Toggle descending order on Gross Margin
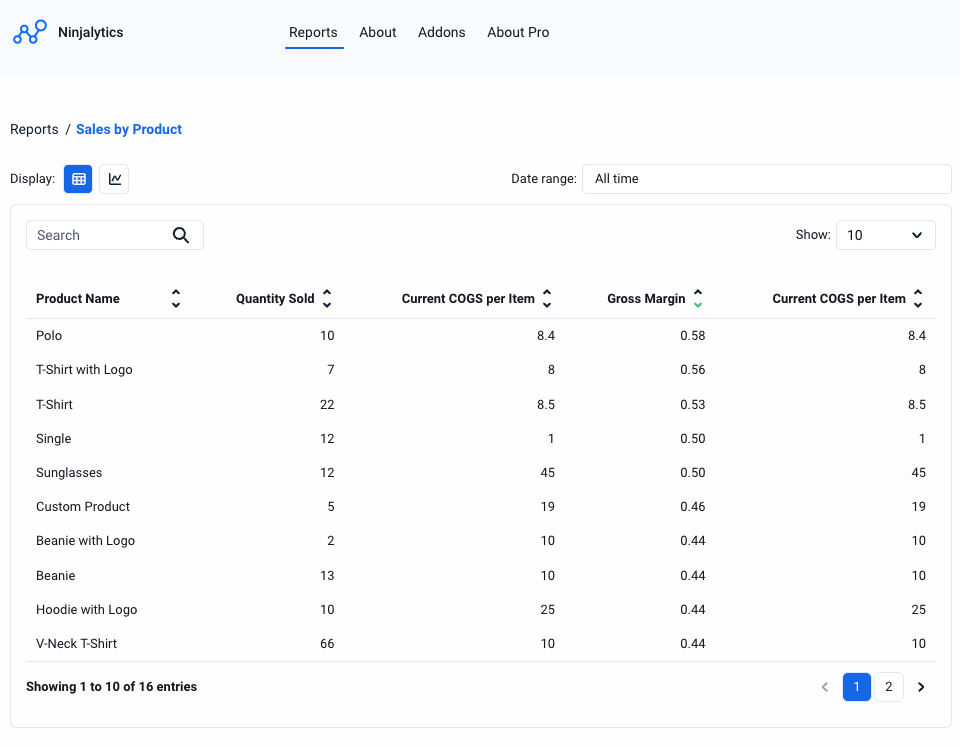This screenshot has width=960, height=747. (x=698, y=302)
